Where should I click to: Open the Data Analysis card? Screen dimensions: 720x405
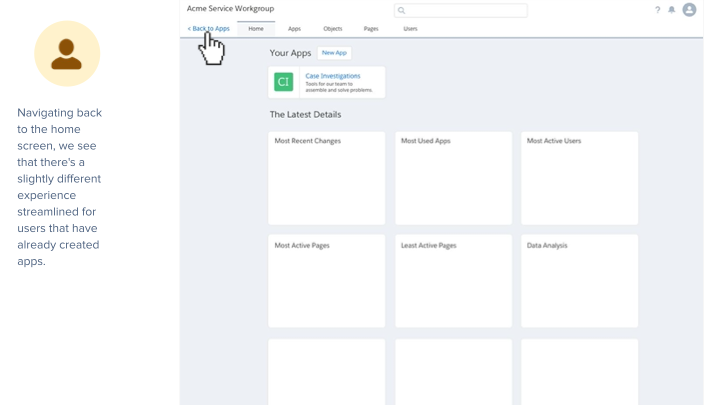click(579, 281)
